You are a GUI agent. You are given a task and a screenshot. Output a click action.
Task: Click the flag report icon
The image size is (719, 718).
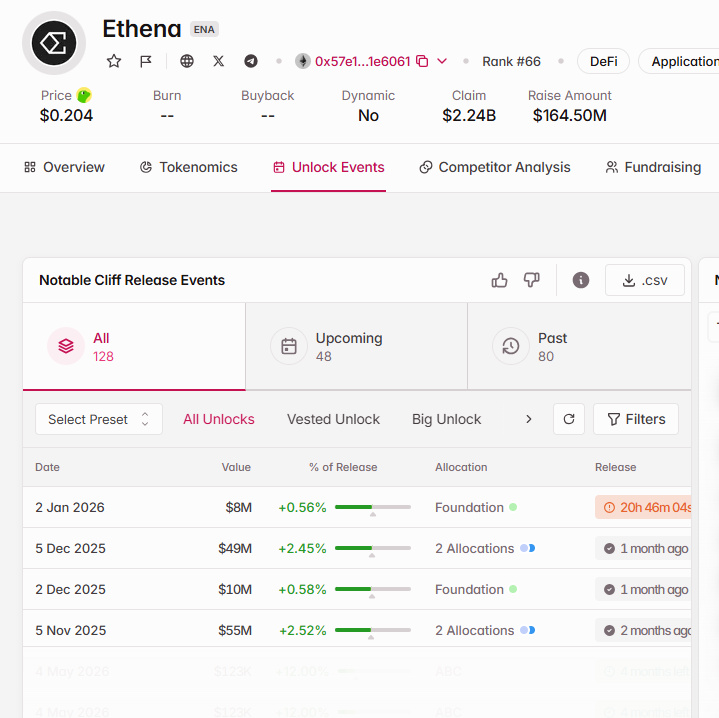point(146,61)
